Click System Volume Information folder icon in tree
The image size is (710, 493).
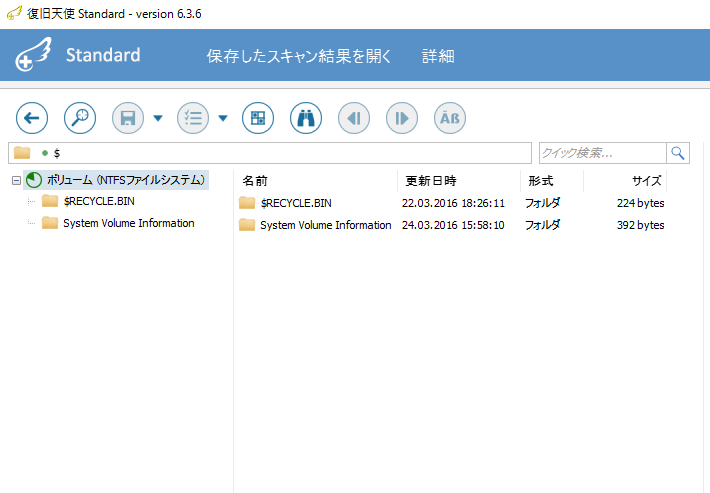click(50, 223)
